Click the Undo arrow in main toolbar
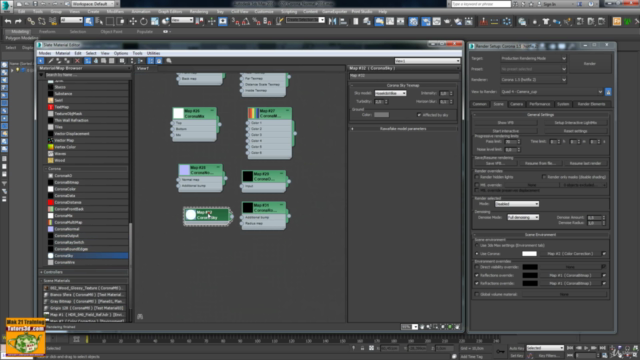Screen dimensions: 640x360 click(8, 21)
